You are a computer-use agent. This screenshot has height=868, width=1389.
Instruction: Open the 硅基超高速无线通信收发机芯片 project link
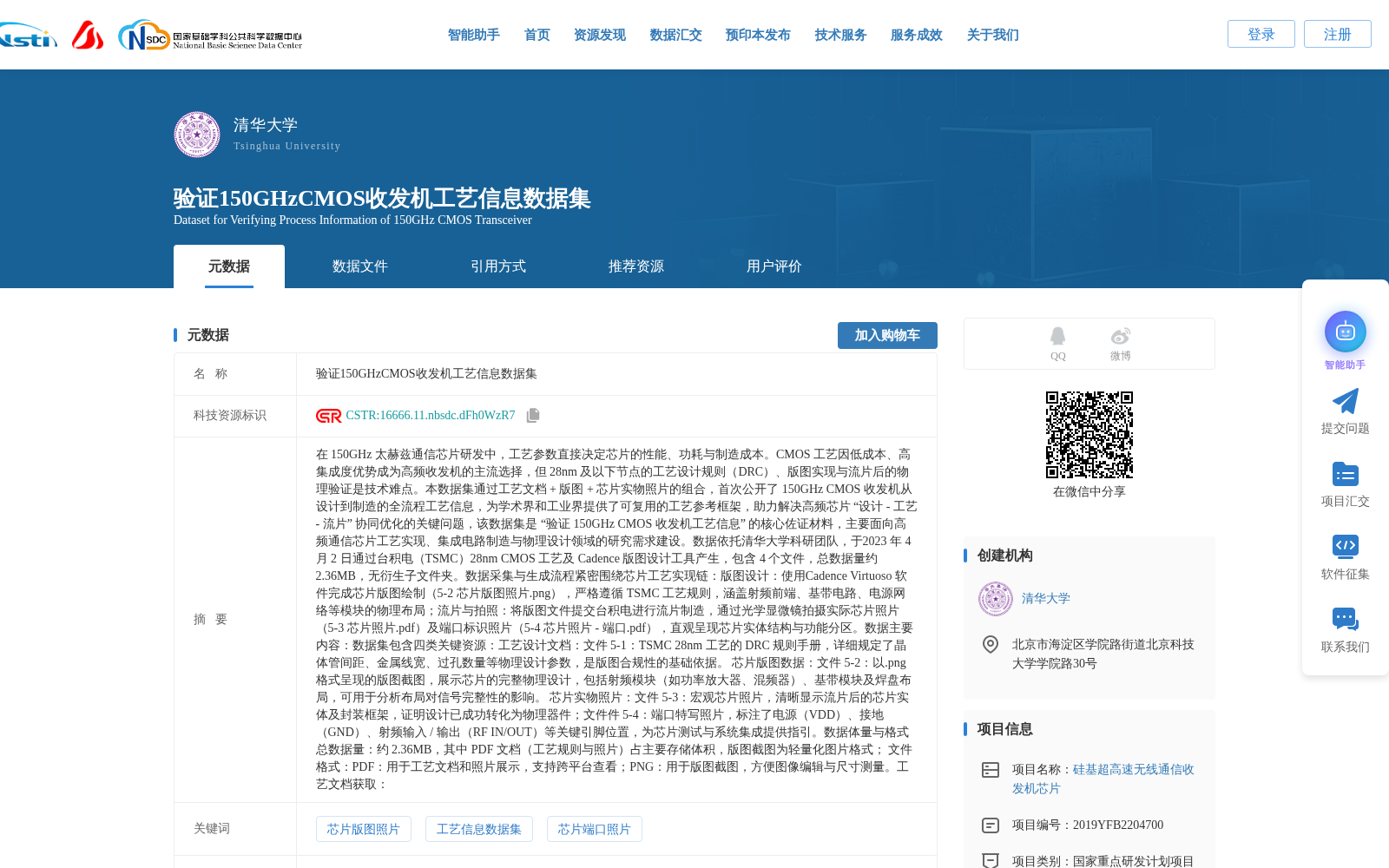pos(1103,779)
